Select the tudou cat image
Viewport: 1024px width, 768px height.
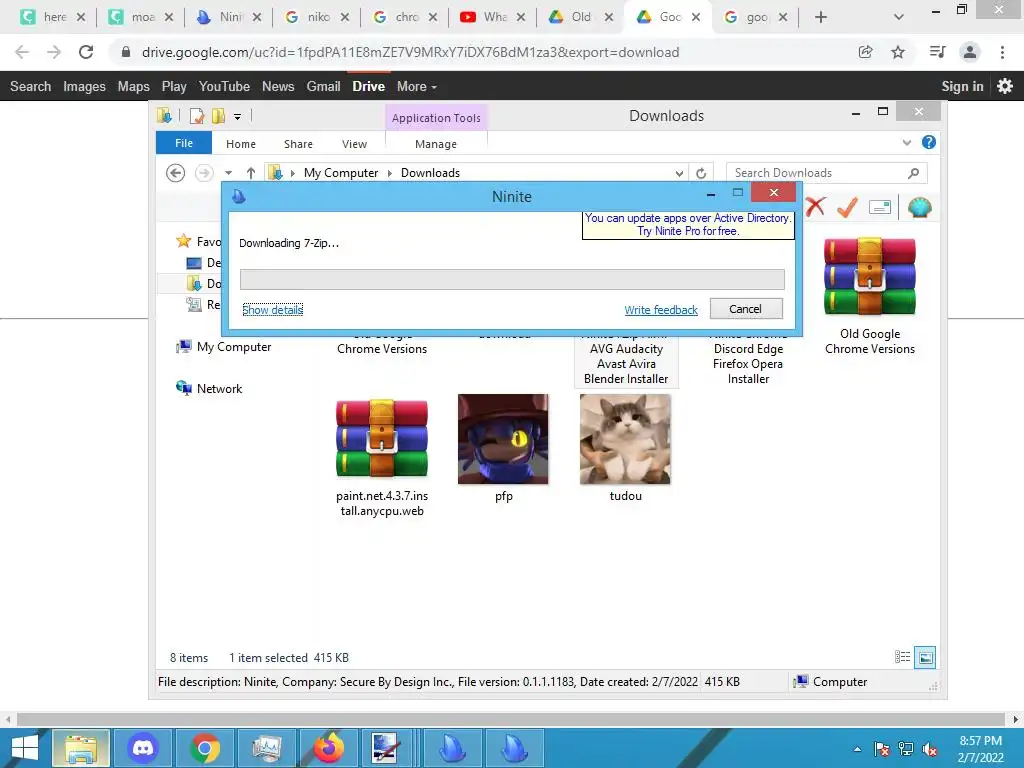click(626, 448)
